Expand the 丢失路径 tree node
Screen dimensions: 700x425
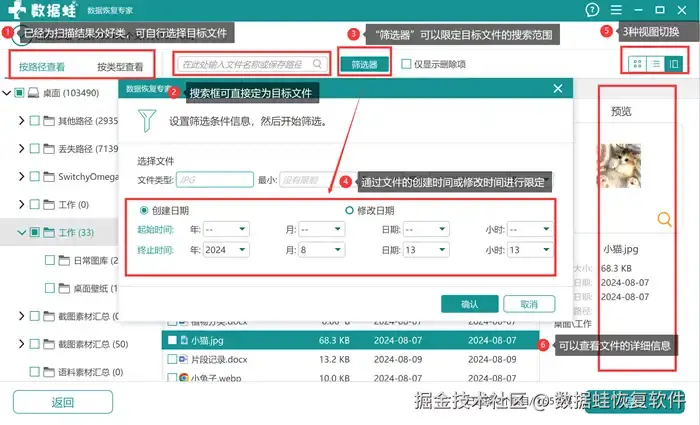[21, 148]
